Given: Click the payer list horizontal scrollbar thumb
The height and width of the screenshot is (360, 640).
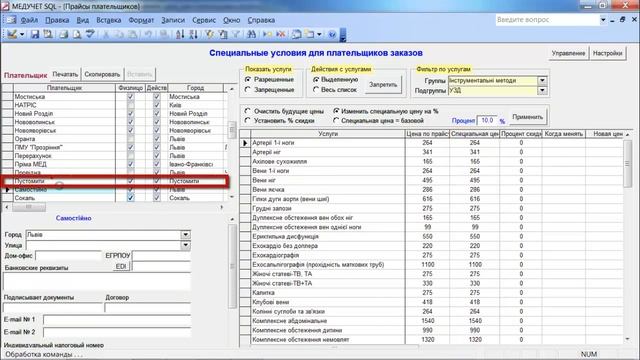Looking at the screenshot, I should click(x=29, y=207).
